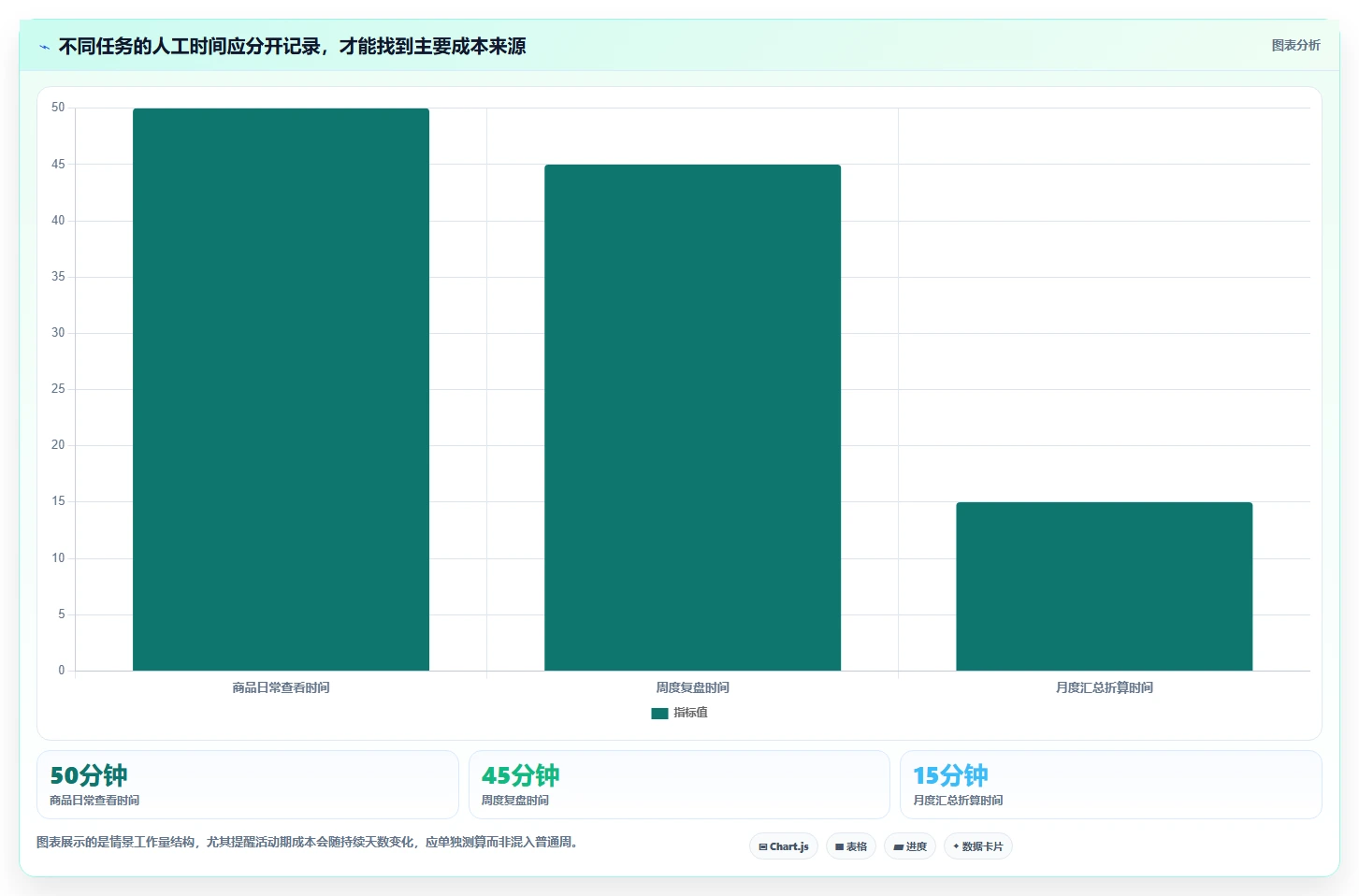Viewport: 1359px width, 896px height.
Task: Click the y-axis value 25
Action: (x=58, y=389)
